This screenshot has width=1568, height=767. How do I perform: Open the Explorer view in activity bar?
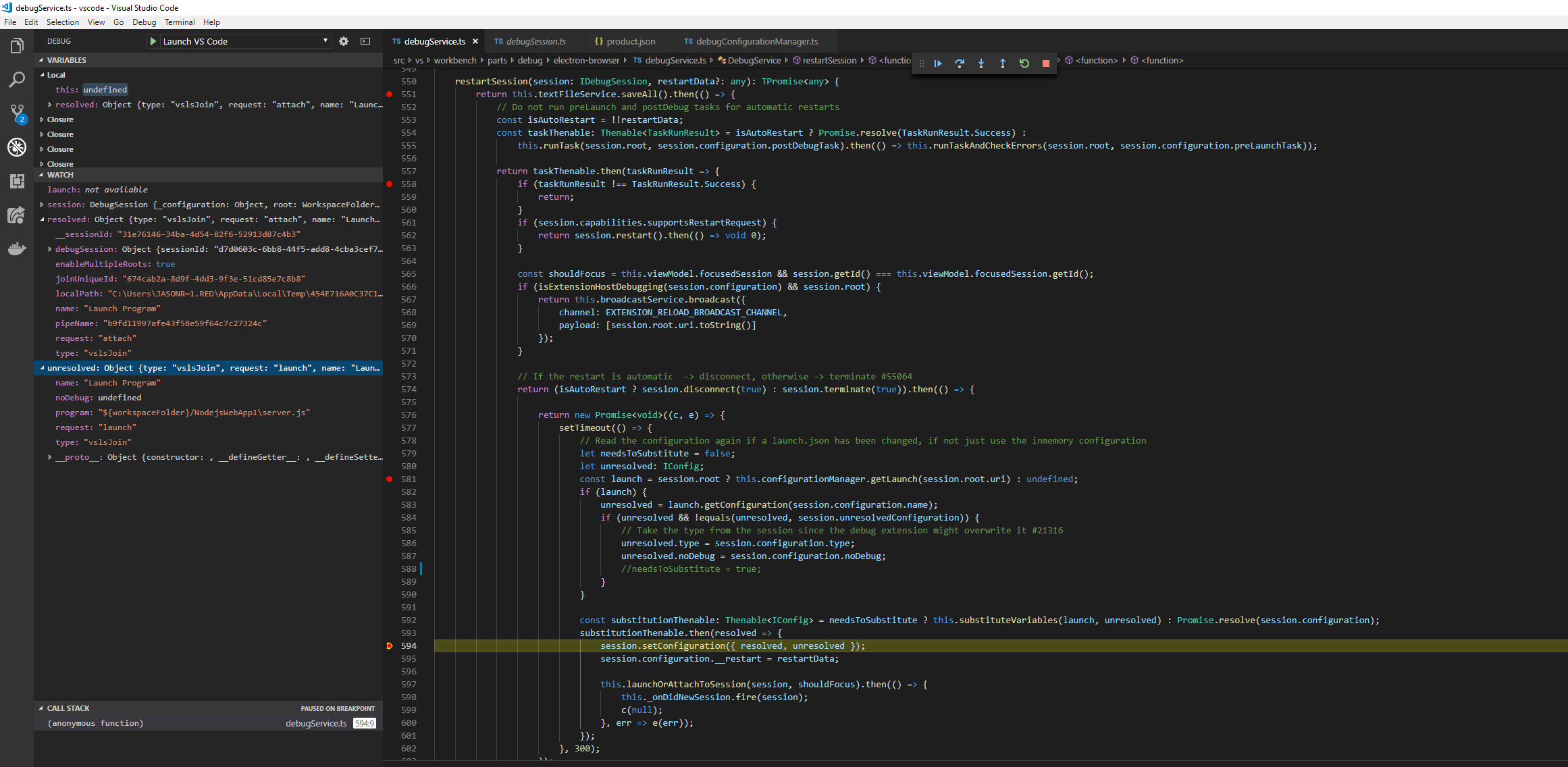click(17, 46)
